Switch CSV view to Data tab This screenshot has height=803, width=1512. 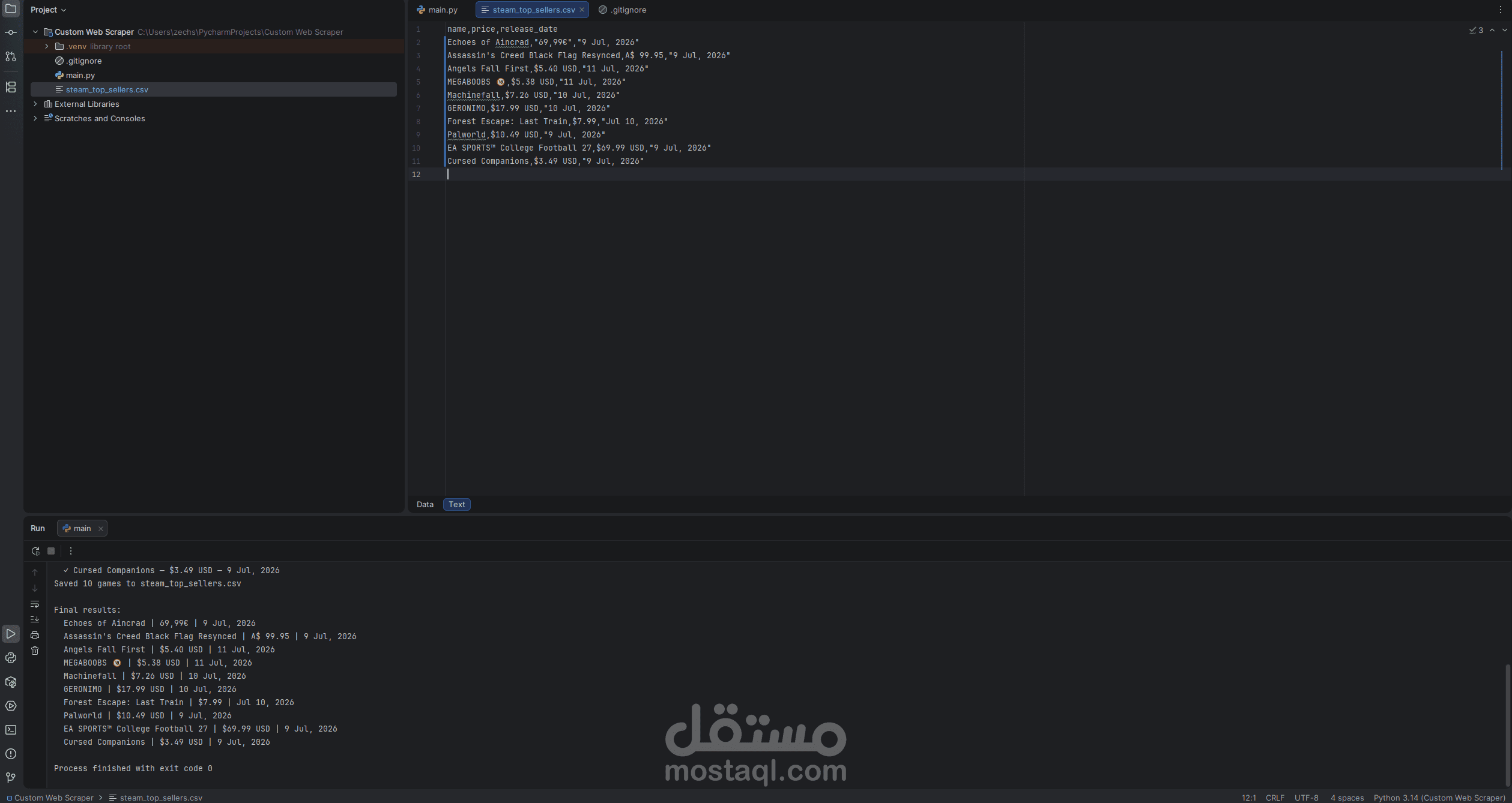425,504
